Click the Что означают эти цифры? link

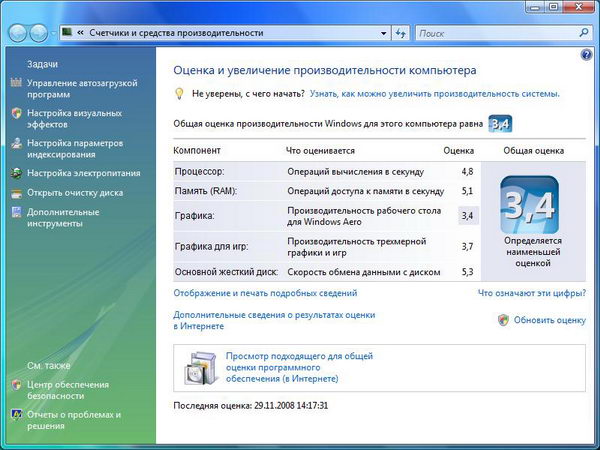click(x=531, y=294)
